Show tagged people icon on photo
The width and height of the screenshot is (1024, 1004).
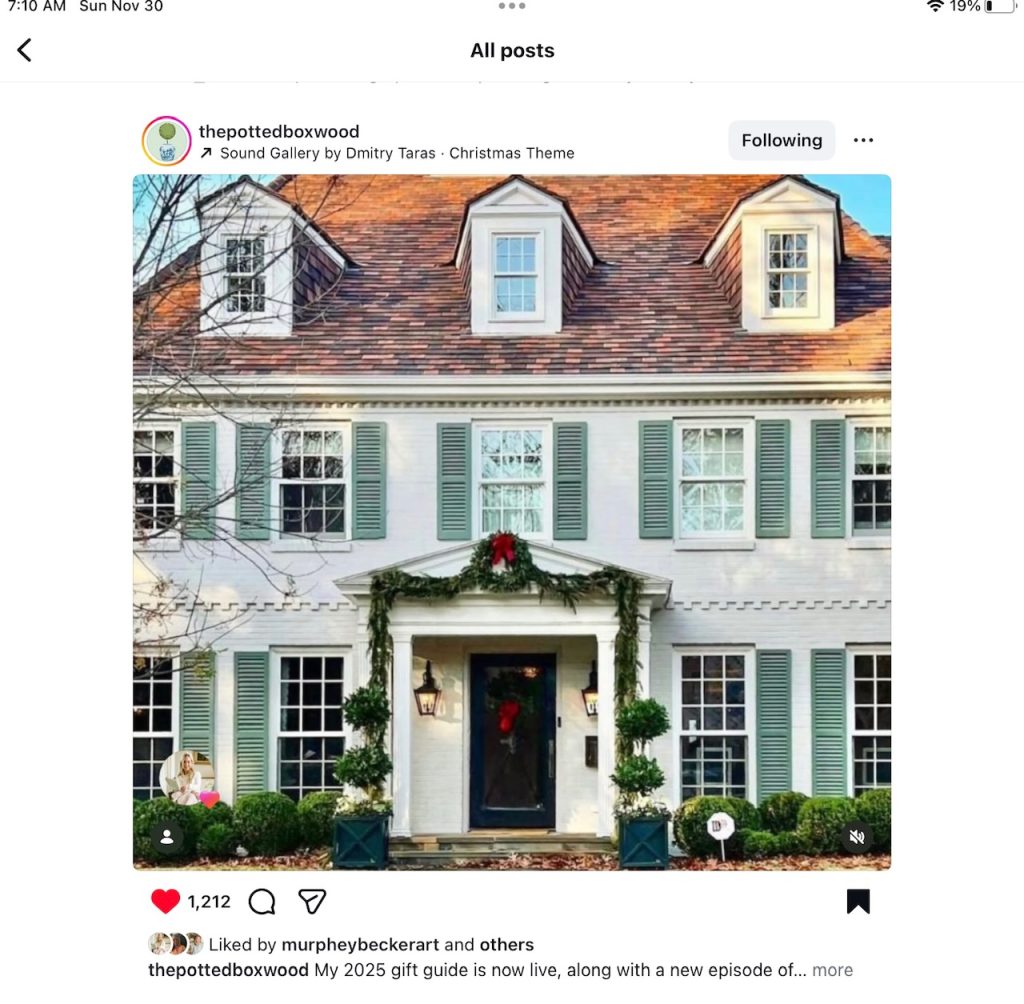point(167,837)
